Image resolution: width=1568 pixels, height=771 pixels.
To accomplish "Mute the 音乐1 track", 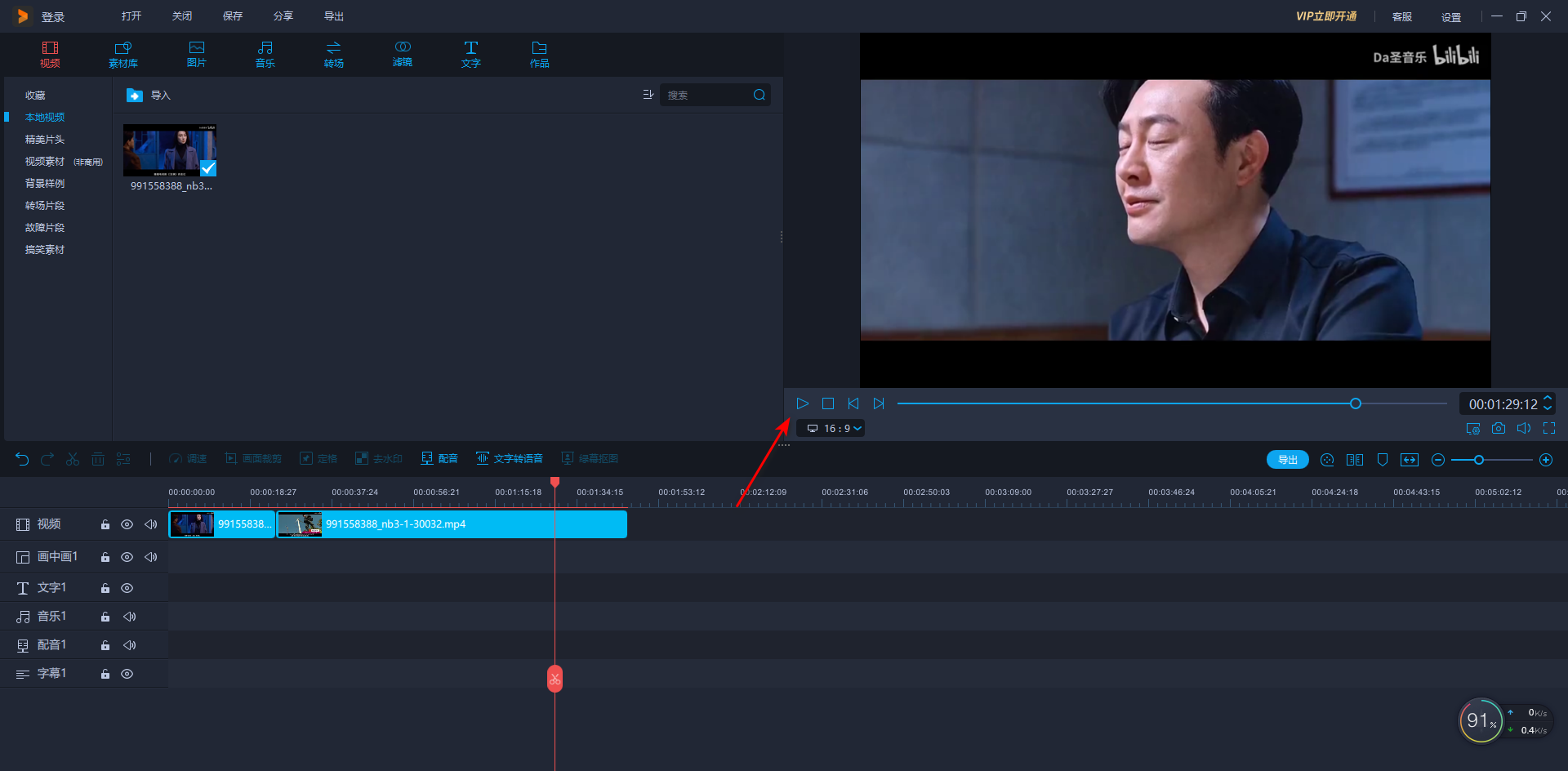I will [x=129, y=617].
